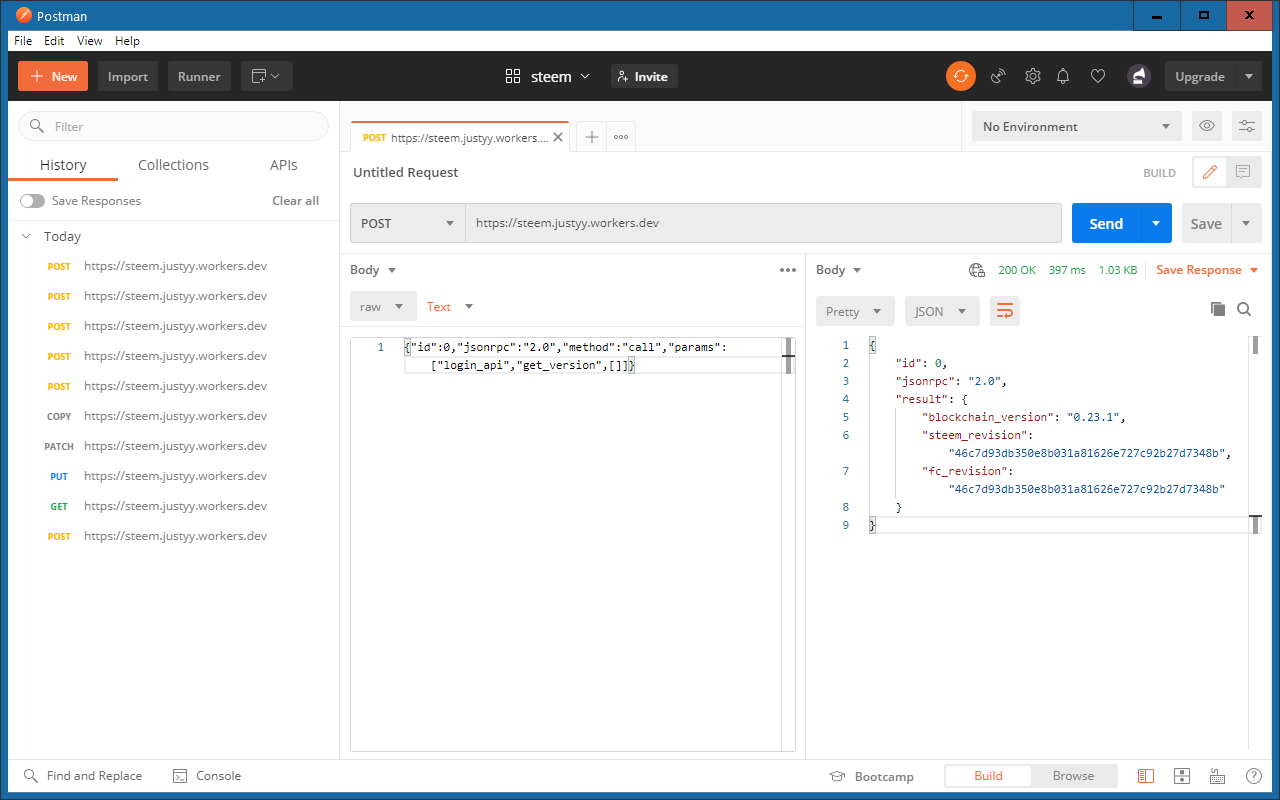The height and width of the screenshot is (800, 1280).
Task: Change the JSON response format dropdown
Action: (x=942, y=311)
